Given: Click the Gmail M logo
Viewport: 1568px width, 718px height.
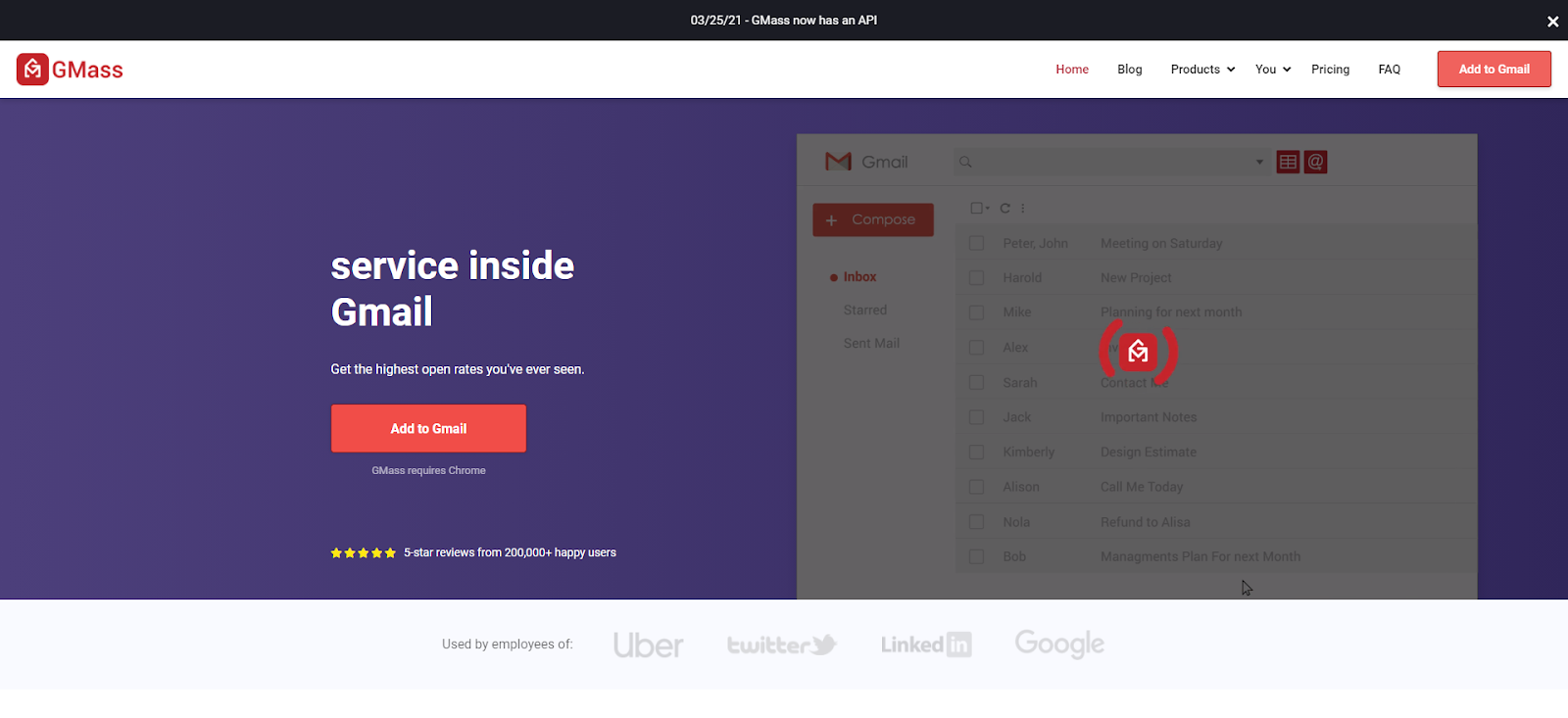Looking at the screenshot, I should click(x=839, y=162).
